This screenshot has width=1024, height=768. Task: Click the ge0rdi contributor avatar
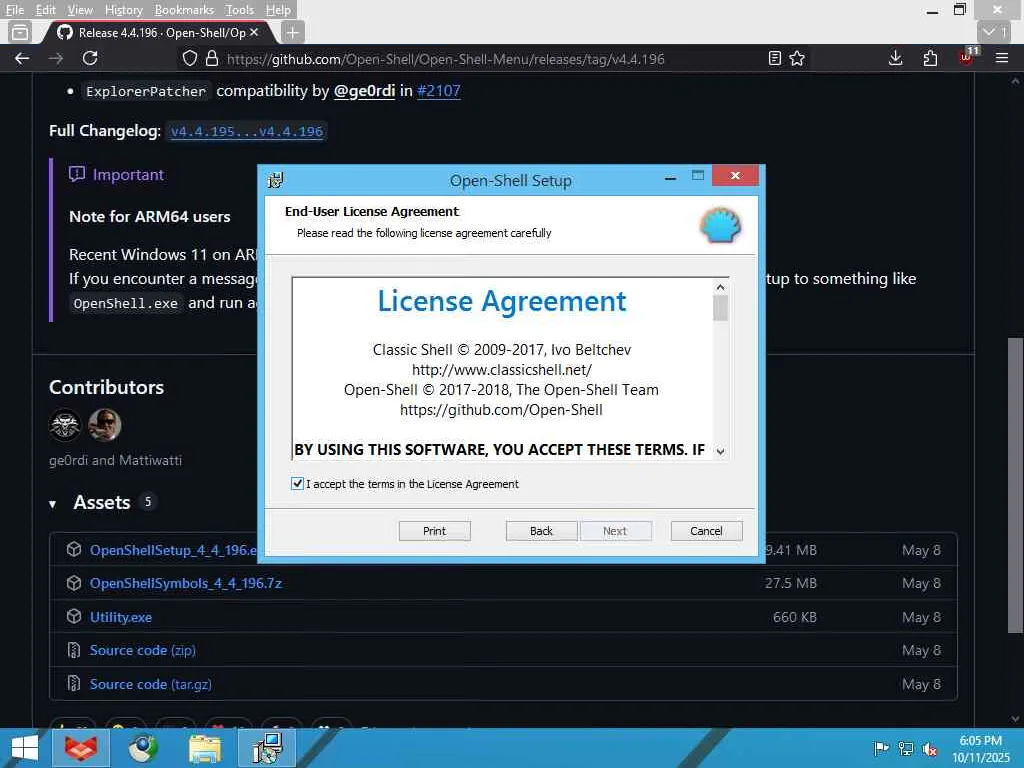tap(65, 425)
